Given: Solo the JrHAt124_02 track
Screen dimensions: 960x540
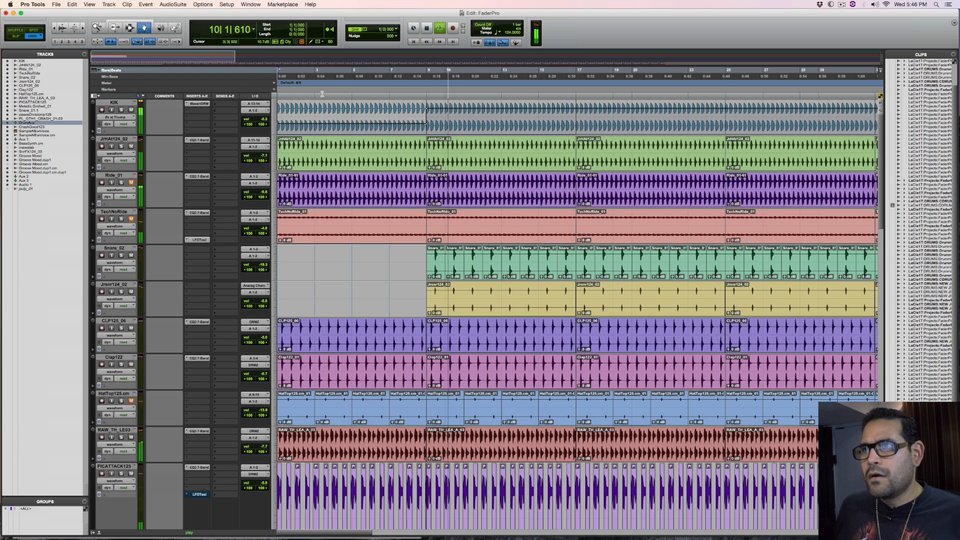Looking at the screenshot, I should pyautogui.click(x=121, y=146).
